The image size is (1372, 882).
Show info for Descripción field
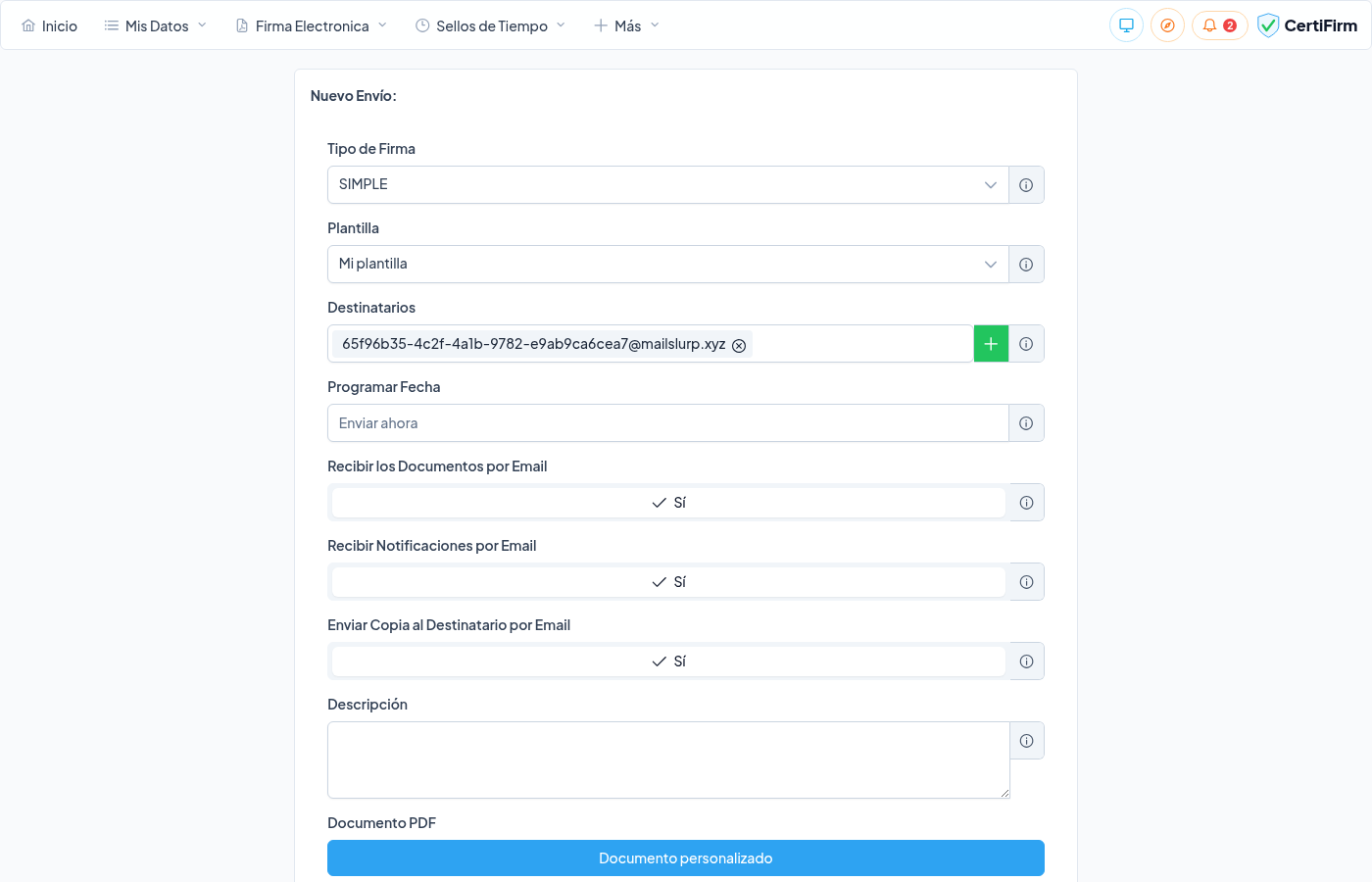[x=1026, y=741]
